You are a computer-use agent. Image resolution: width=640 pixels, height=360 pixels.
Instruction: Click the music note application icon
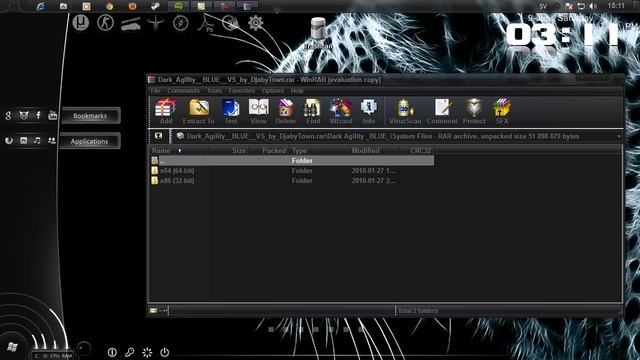click(x=37, y=140)
